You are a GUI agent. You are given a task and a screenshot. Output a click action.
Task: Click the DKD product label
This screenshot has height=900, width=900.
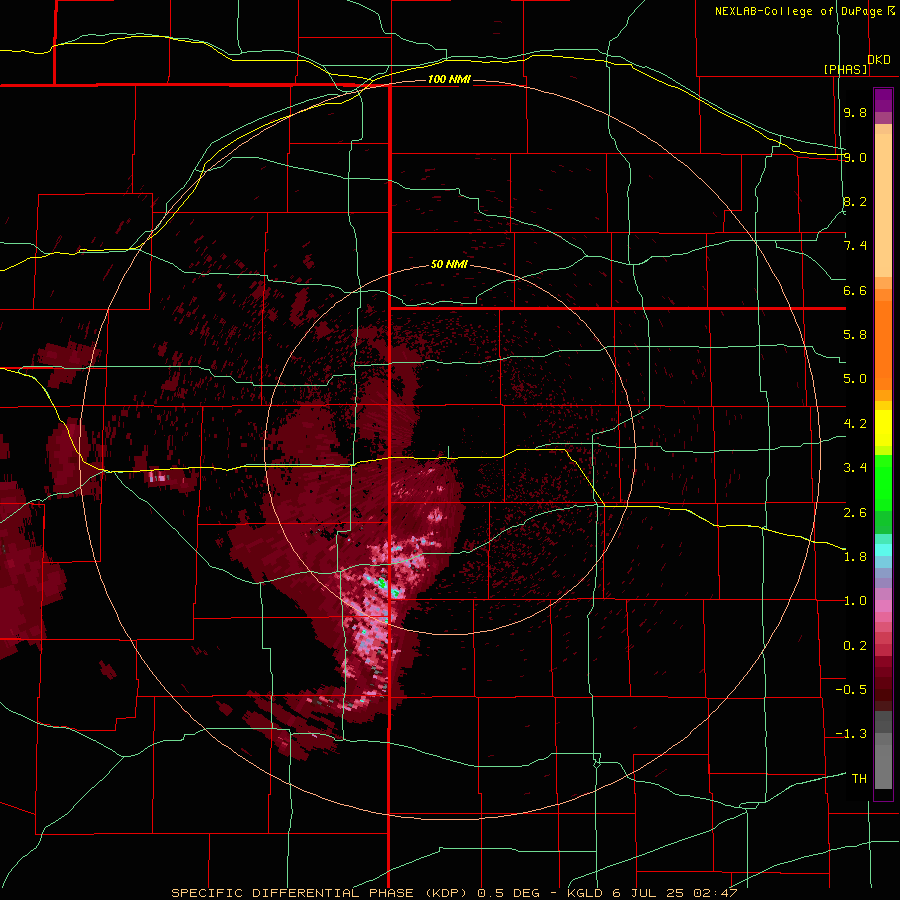pos(879,60)
